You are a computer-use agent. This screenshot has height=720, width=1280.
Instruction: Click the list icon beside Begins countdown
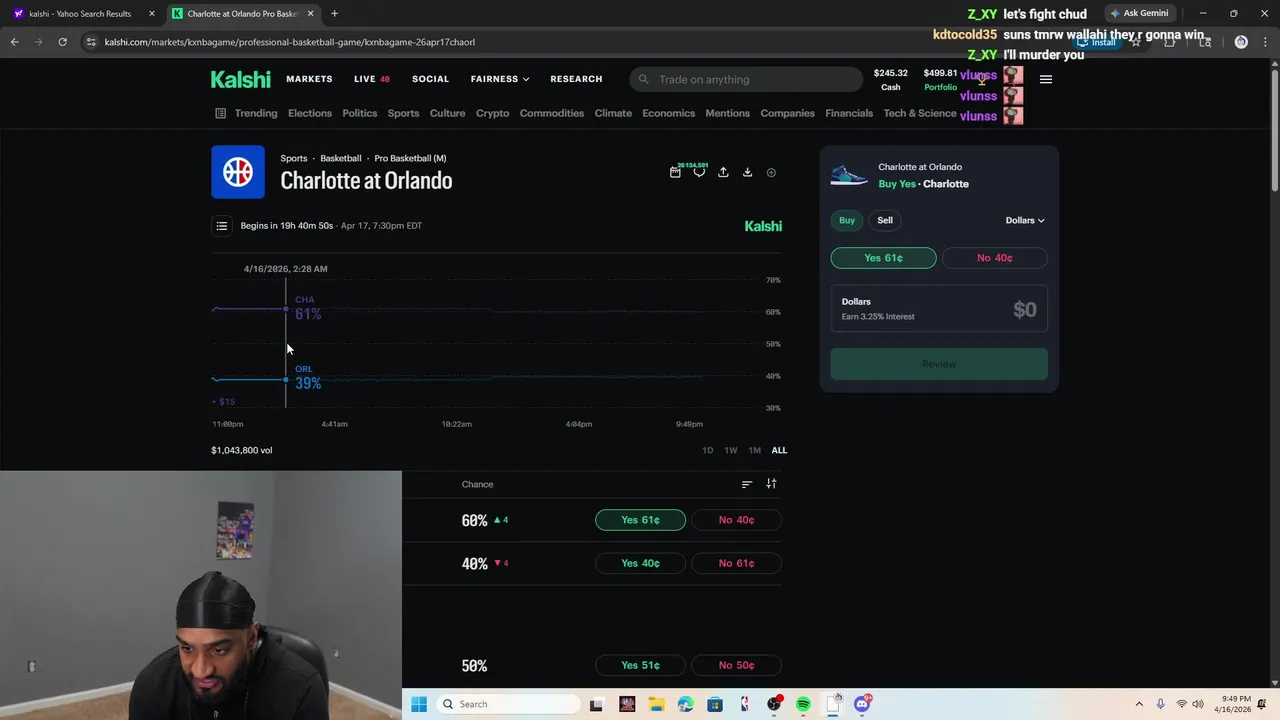(222, 225)
